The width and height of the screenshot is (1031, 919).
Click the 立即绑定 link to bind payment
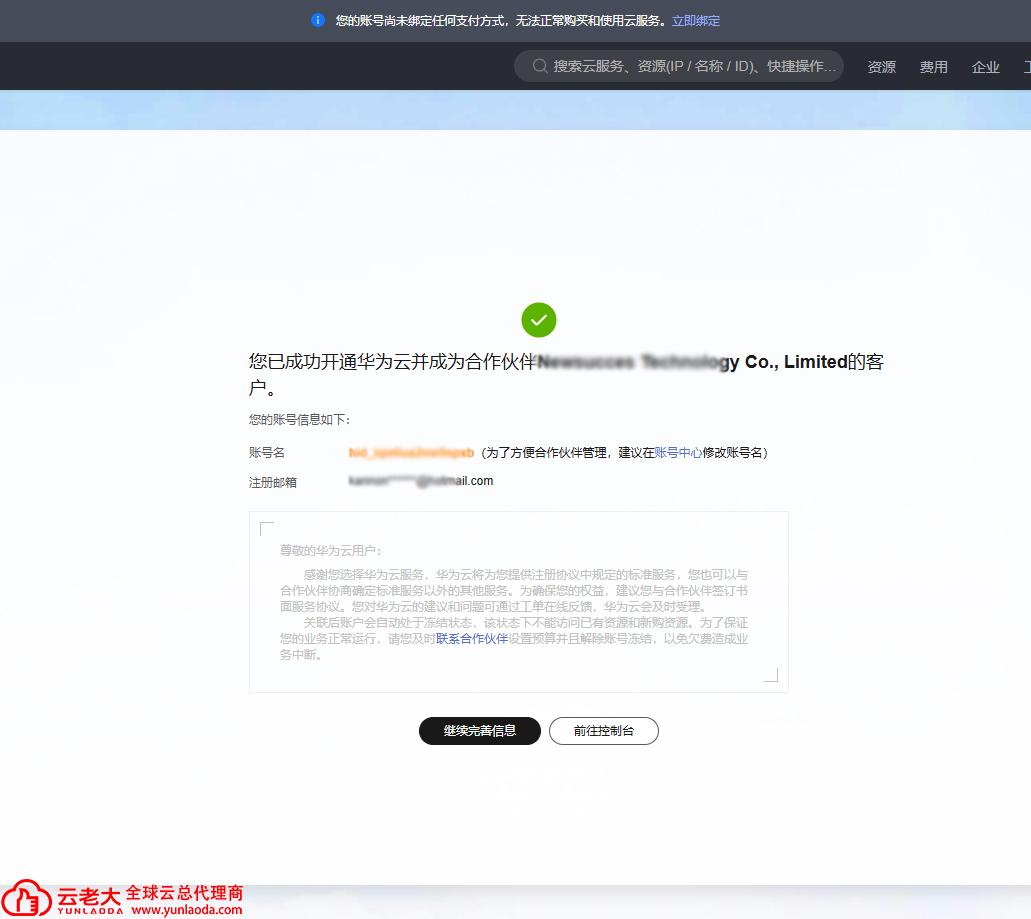696,21
